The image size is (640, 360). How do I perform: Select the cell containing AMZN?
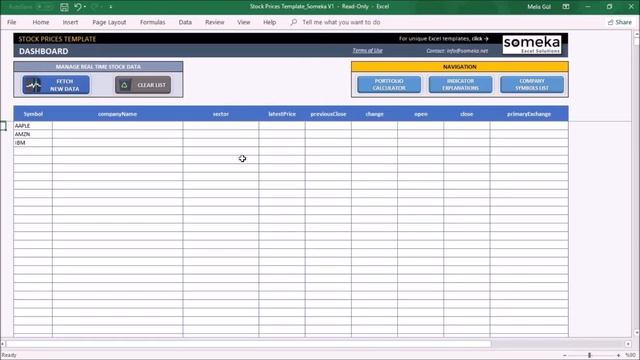pos(33,134)
